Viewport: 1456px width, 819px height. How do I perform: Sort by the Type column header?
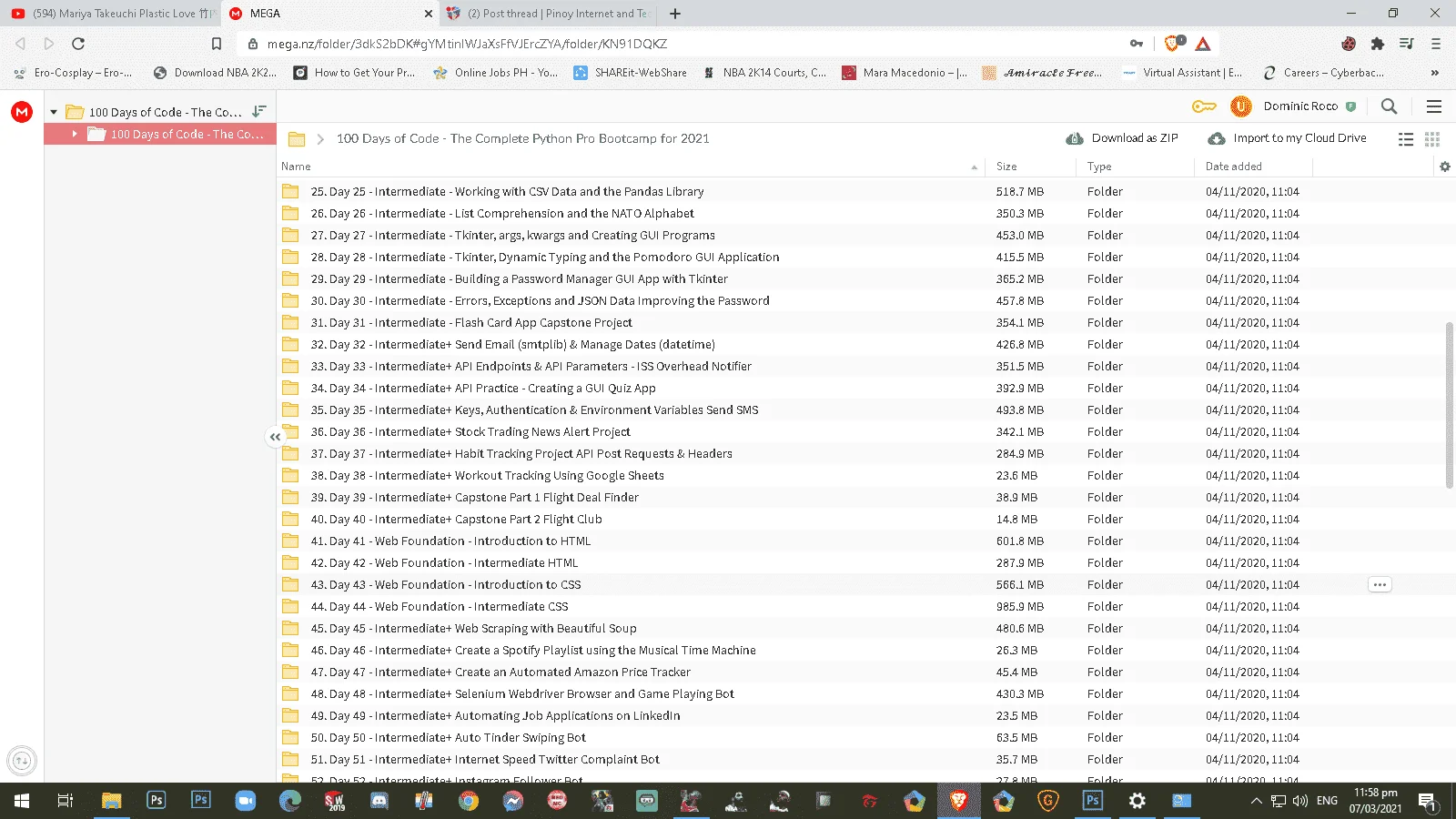[1099, 167]
